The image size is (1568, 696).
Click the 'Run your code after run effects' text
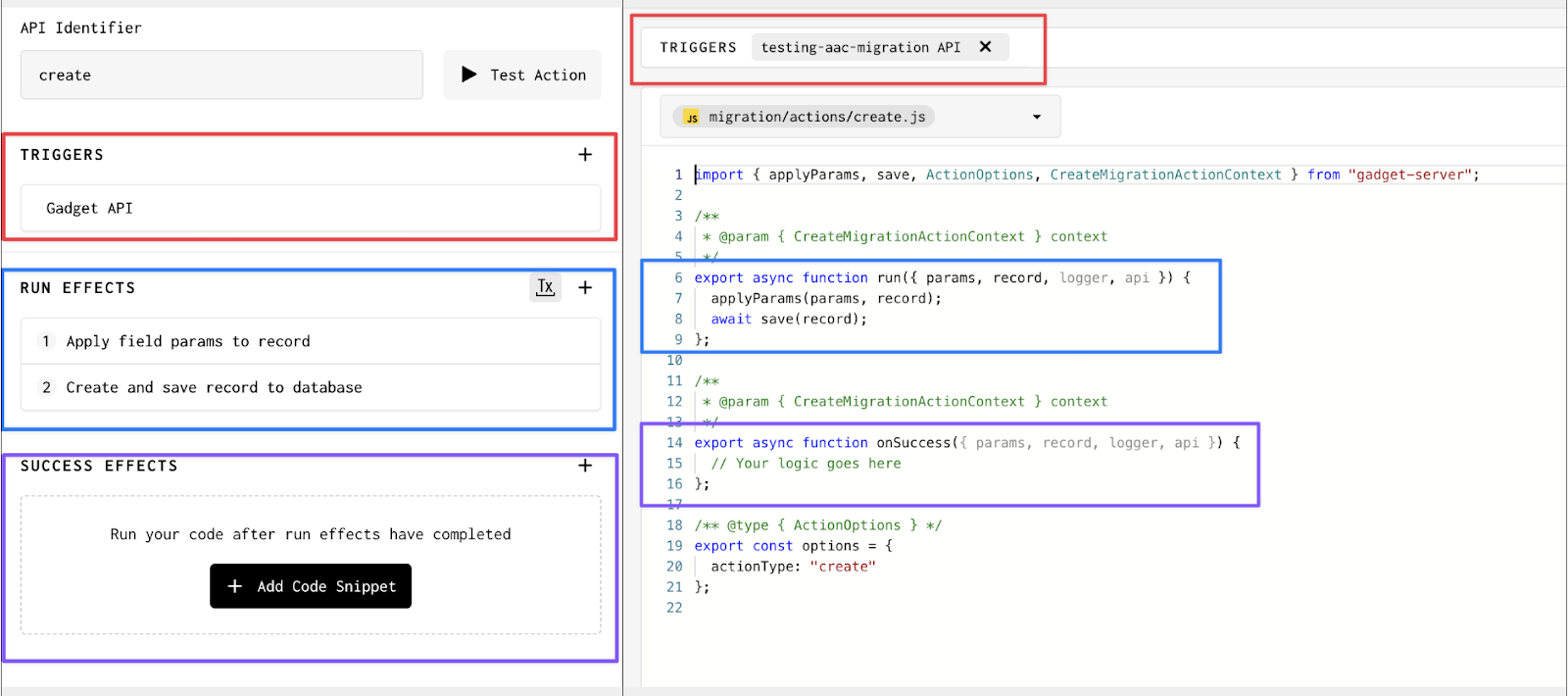tap(311, 534)
